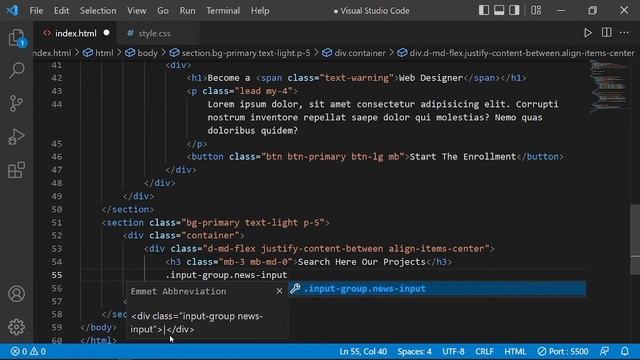Viewport: 640px width, 360px height.
Task: Close the Emmet Abbreviation details popup
Action: (279, 291)
